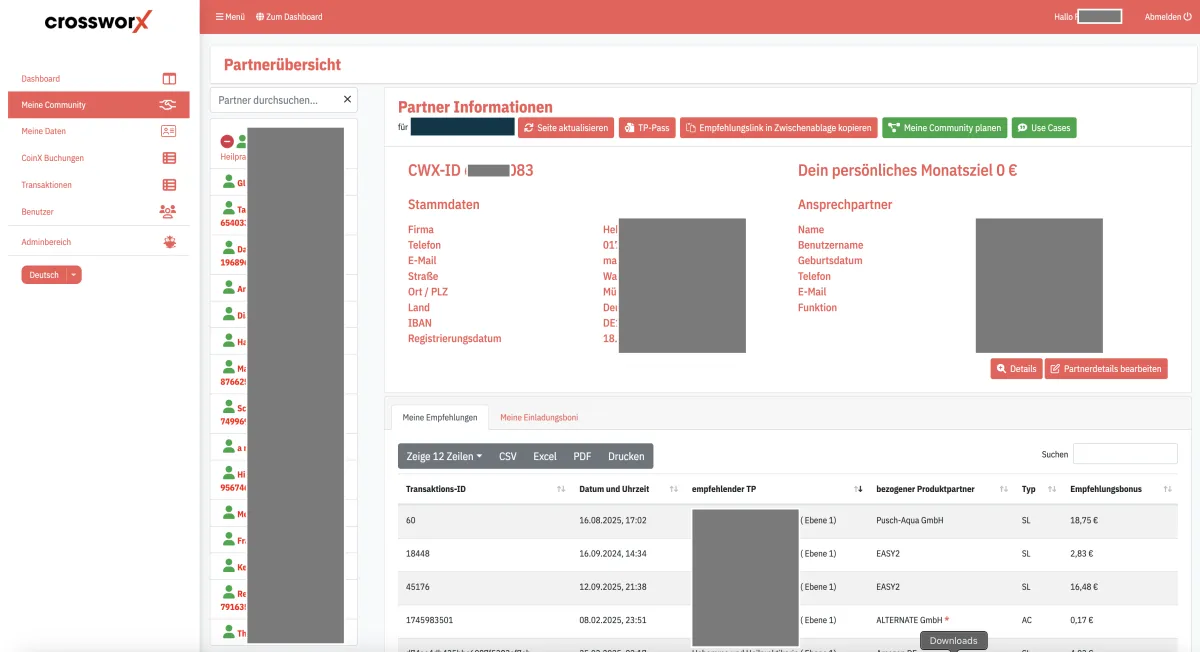The image size is (1200, 652).
Task: Clear the partner search with X icon
Action: click(x=347, y=100)
